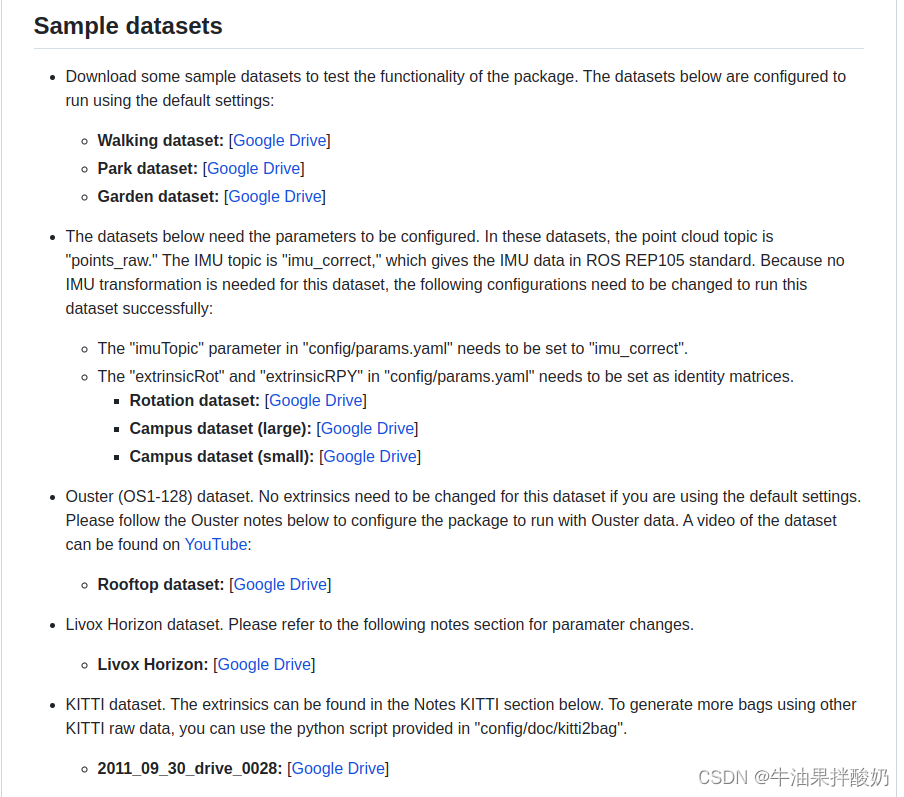Open Campus dataset (large) Google Drive link
Screen dimensions: 904x797
[367, 428]
